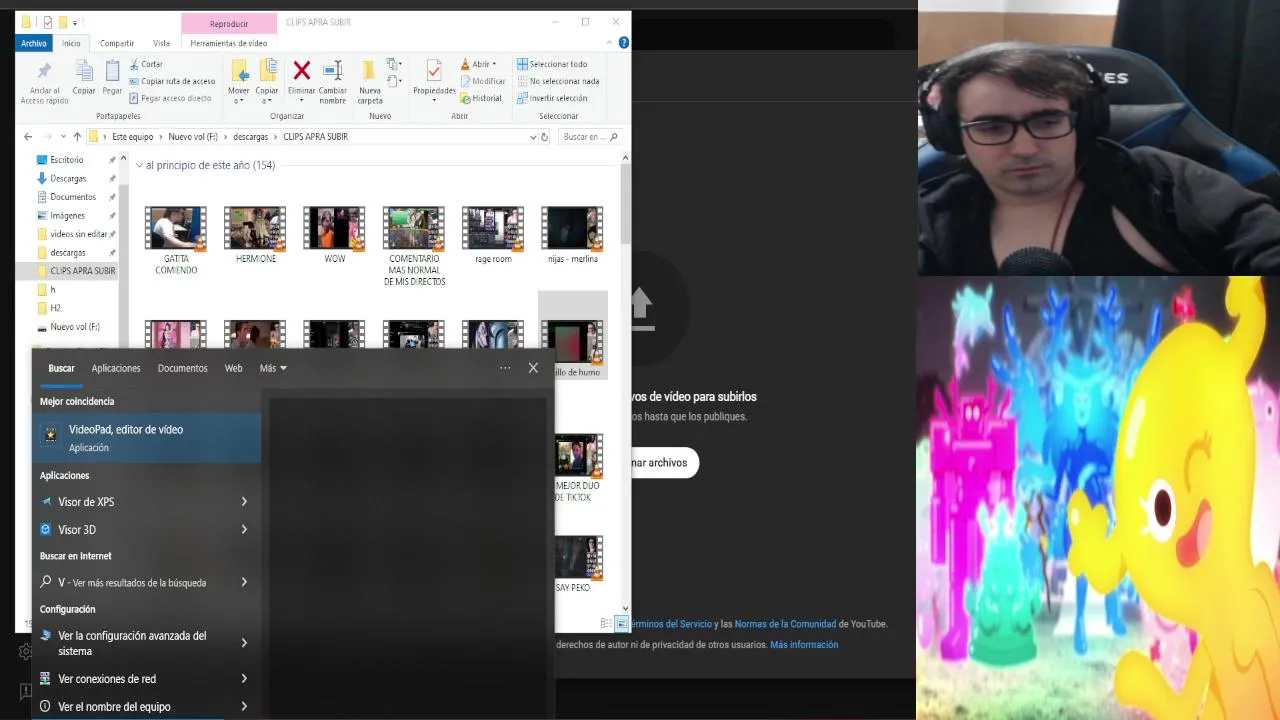Open Documentos in the navigation pane
Viewport: 1280px width, 720px height.
point(73,197)
